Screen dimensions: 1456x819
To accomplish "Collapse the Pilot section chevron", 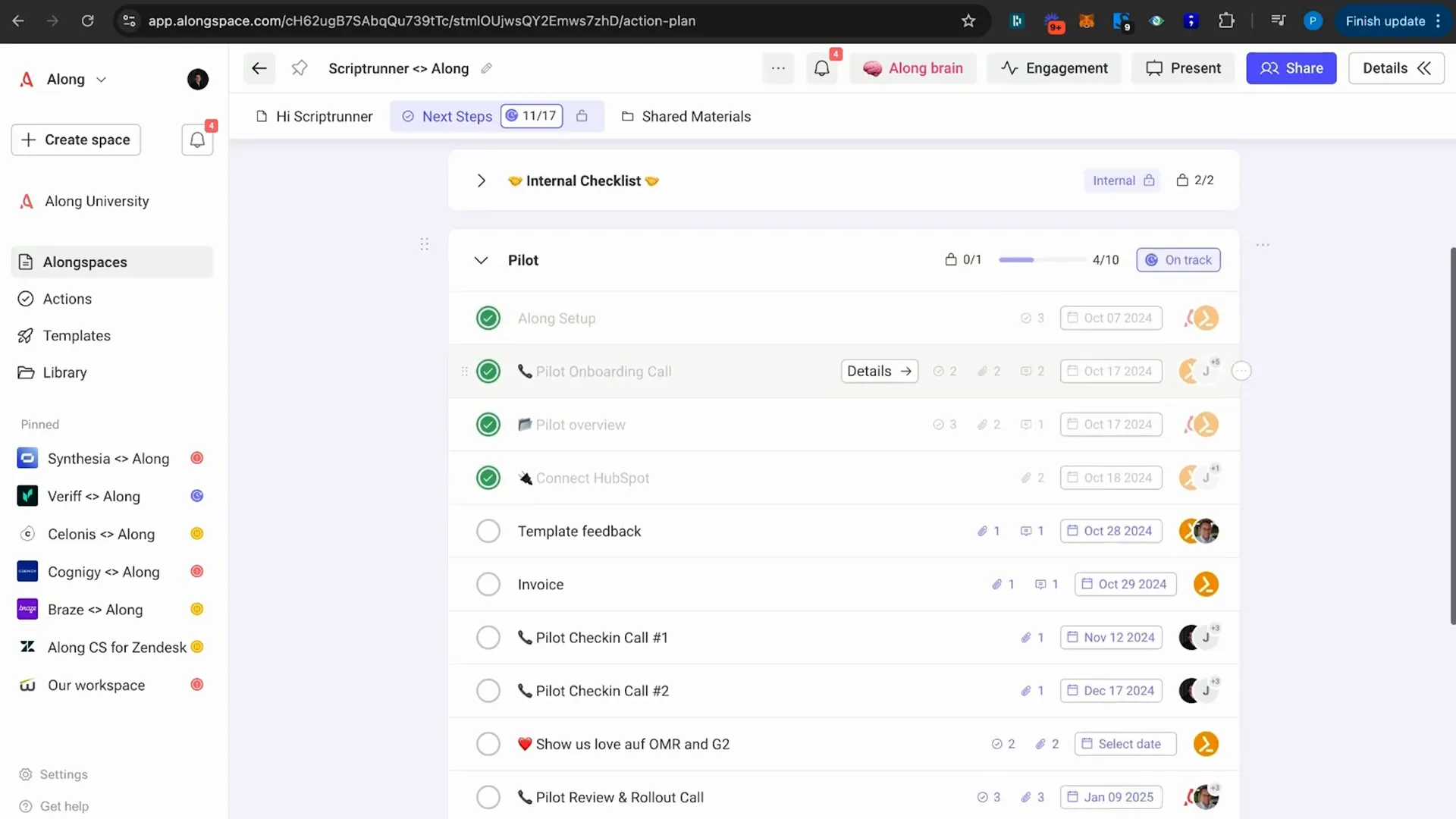I will click(x=481, y=260).
